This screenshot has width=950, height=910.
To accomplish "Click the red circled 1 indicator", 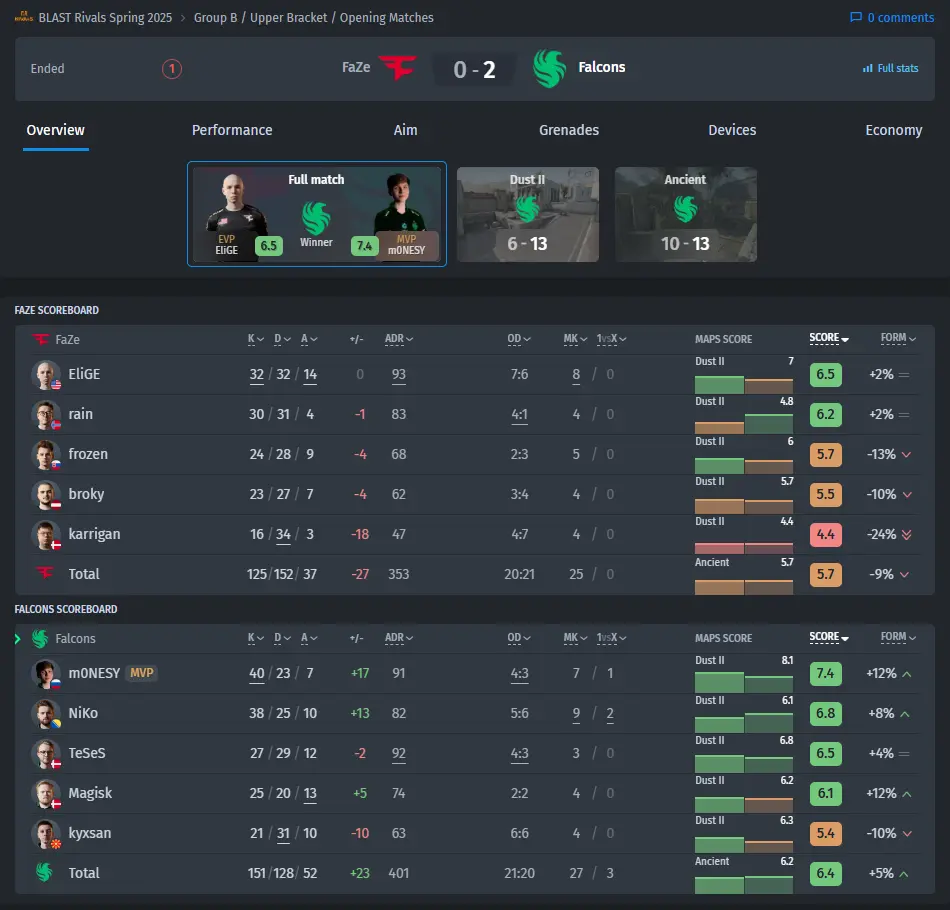I will click(171, 68).
